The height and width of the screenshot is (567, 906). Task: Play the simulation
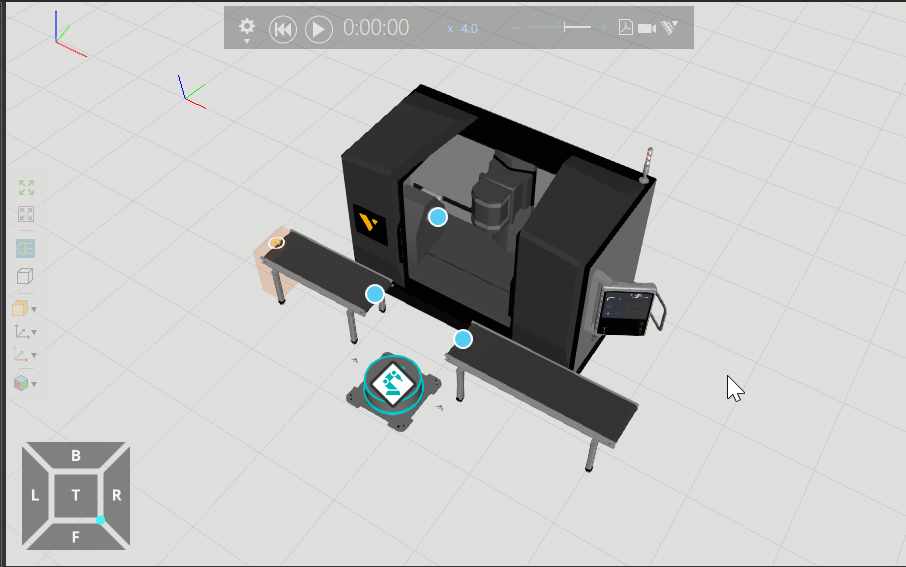318,29
